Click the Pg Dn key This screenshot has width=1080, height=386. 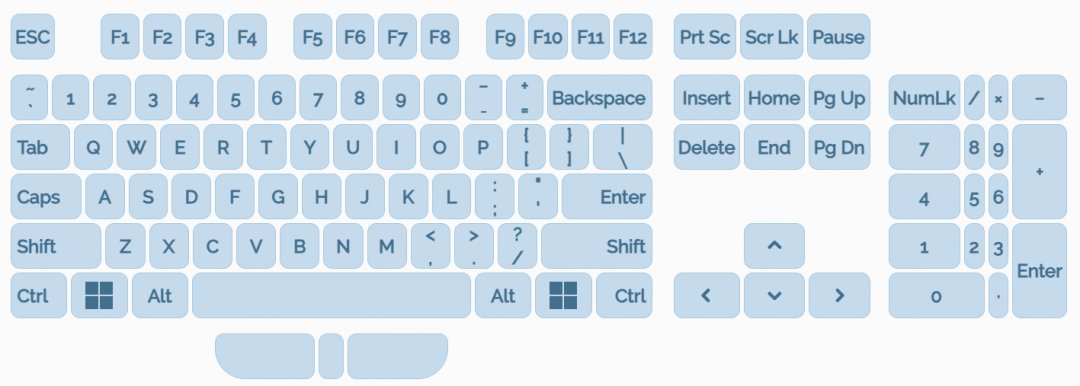[x=839, y=148]
